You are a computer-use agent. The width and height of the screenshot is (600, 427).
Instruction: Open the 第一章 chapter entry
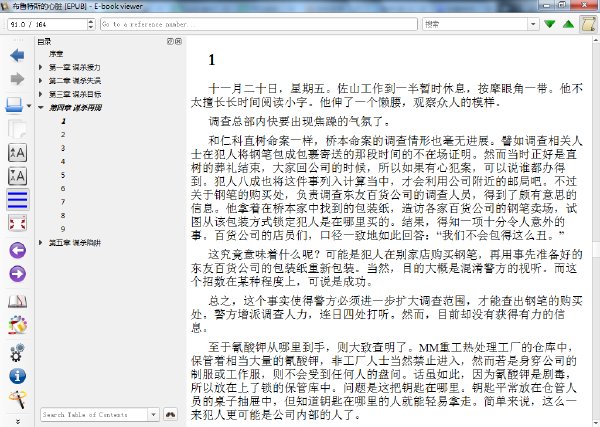[x=75, y=67]
